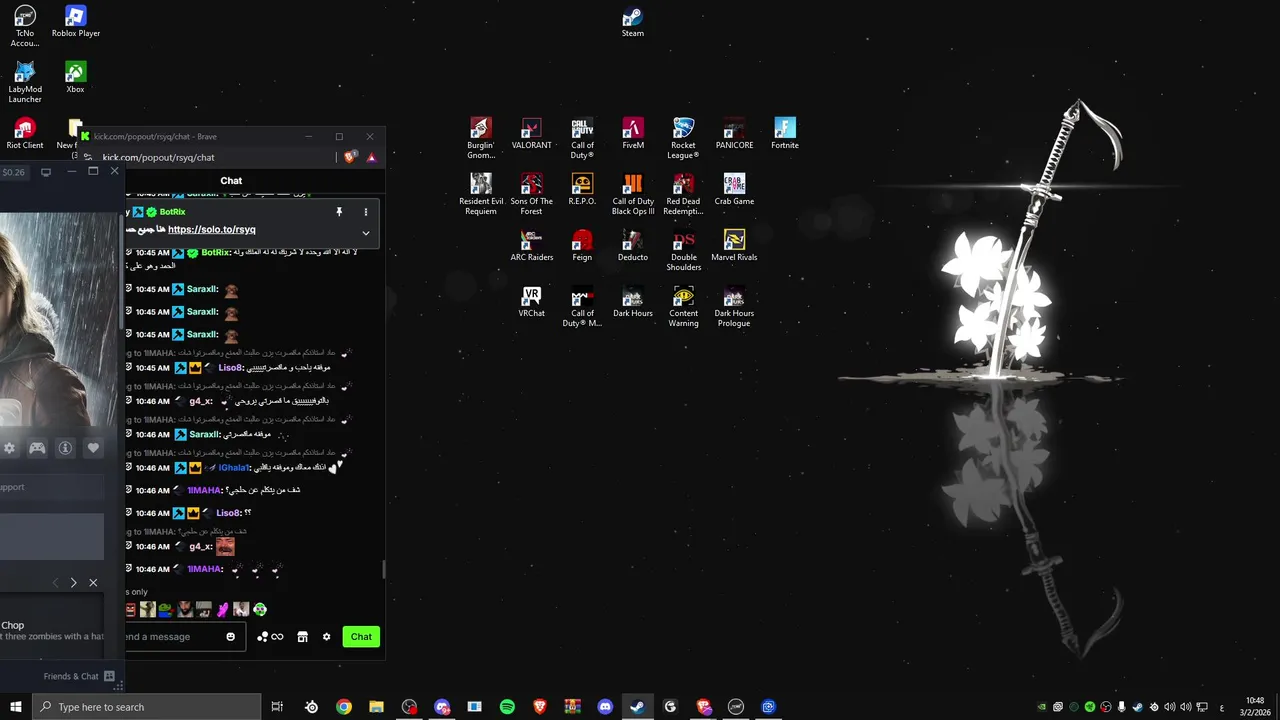Launch Deducto from the desktop
Image resolution: width=1280 pixels, height=720 pixels.
coord(633,246)
